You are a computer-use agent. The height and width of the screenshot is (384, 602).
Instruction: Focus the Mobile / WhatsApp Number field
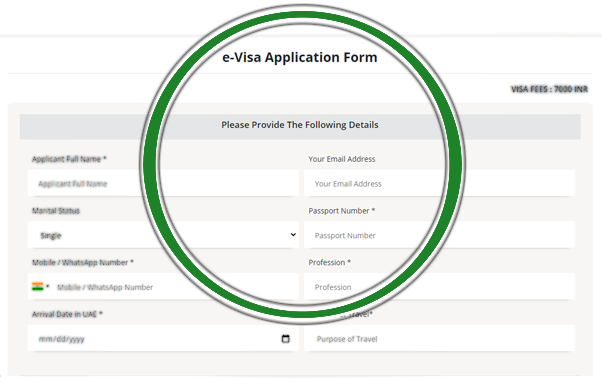(177, 287)
